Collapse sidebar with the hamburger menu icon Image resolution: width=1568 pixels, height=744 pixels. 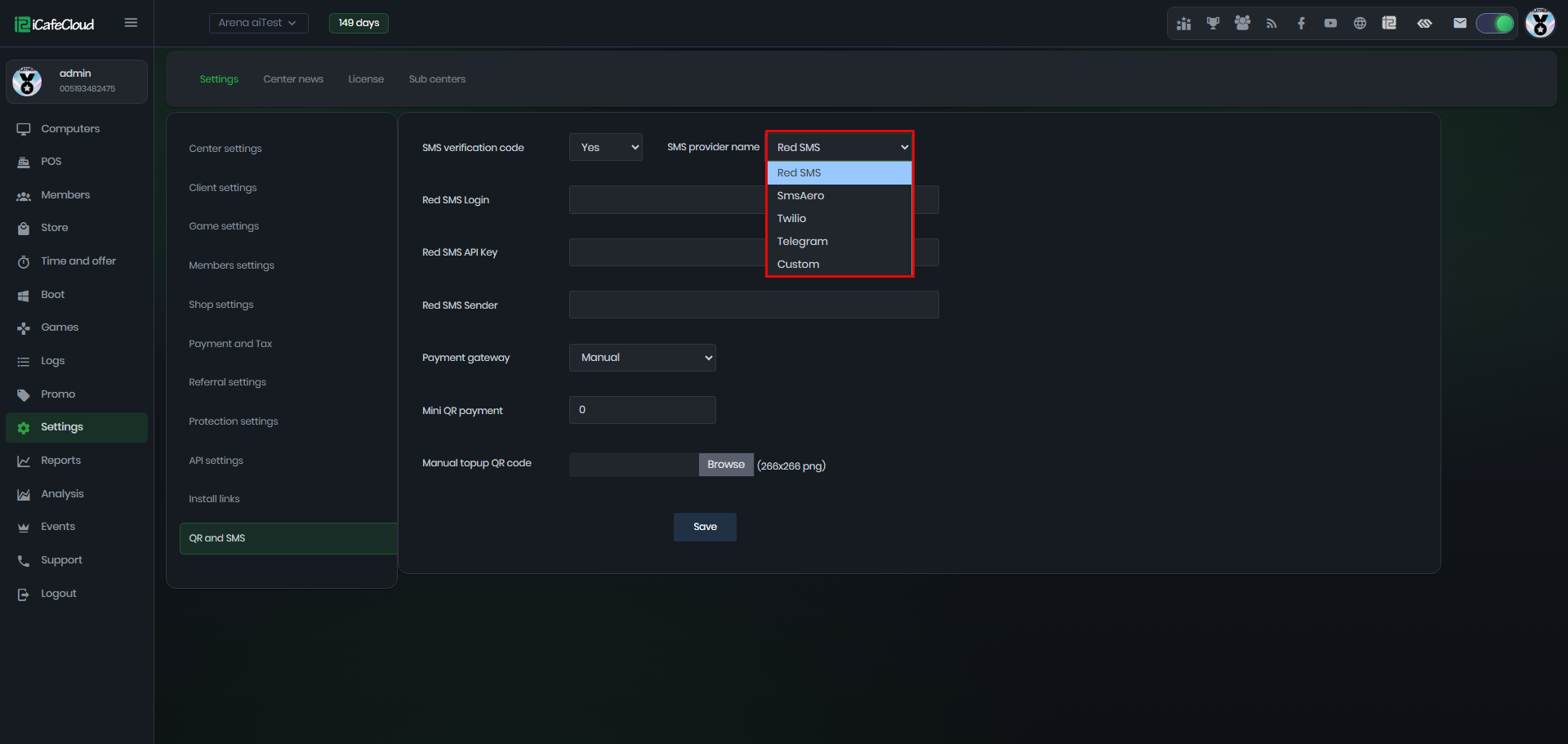(x=131, y=23)
